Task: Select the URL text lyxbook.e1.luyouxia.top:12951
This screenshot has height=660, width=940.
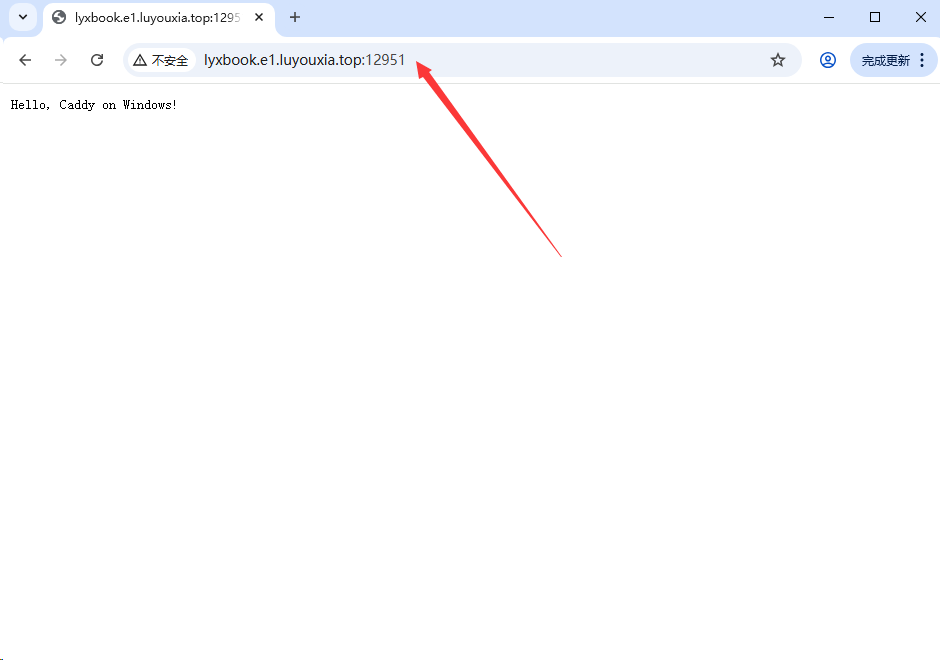Action: coord(303,60)
